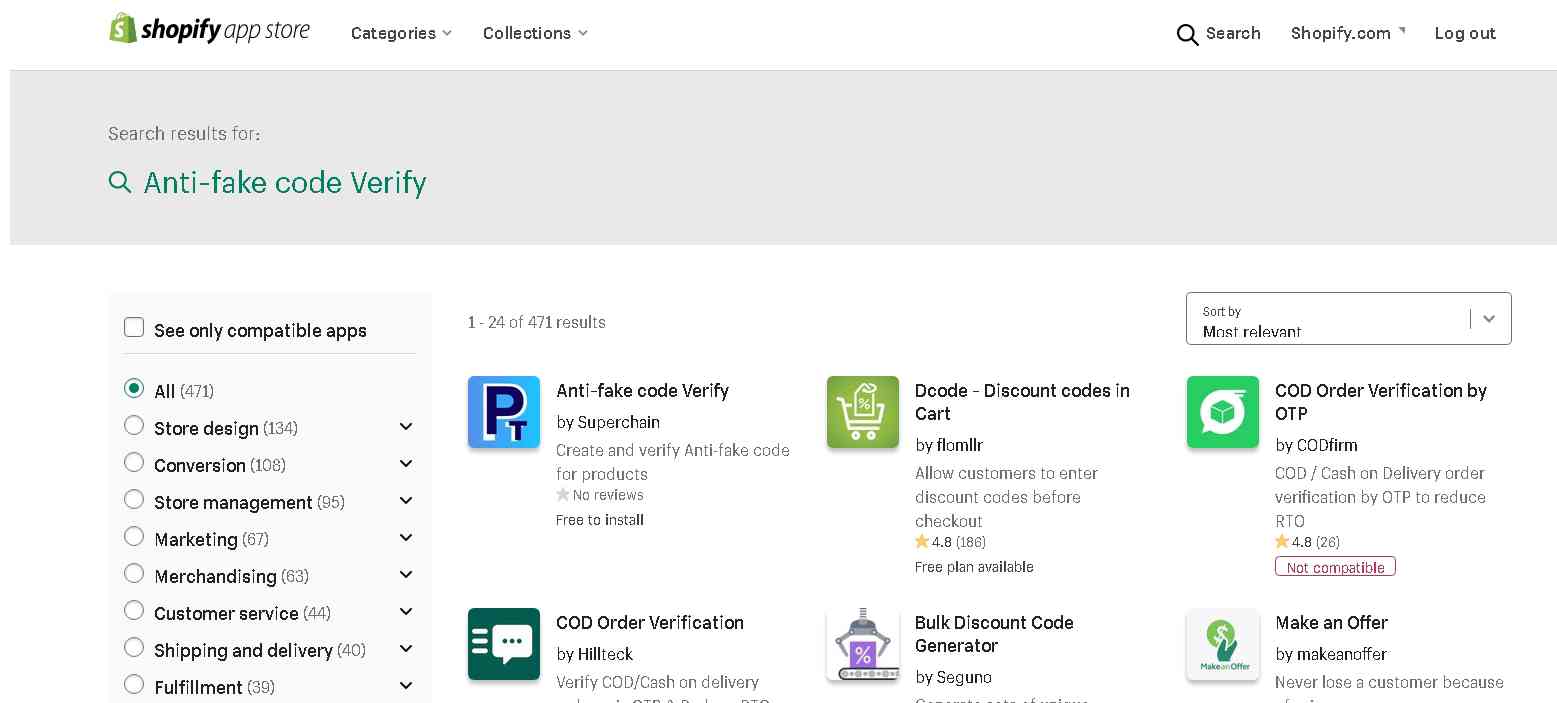Open the Make an Offer app icon
Screen dimensions: 1557x703
click(x=1222, y=644)
